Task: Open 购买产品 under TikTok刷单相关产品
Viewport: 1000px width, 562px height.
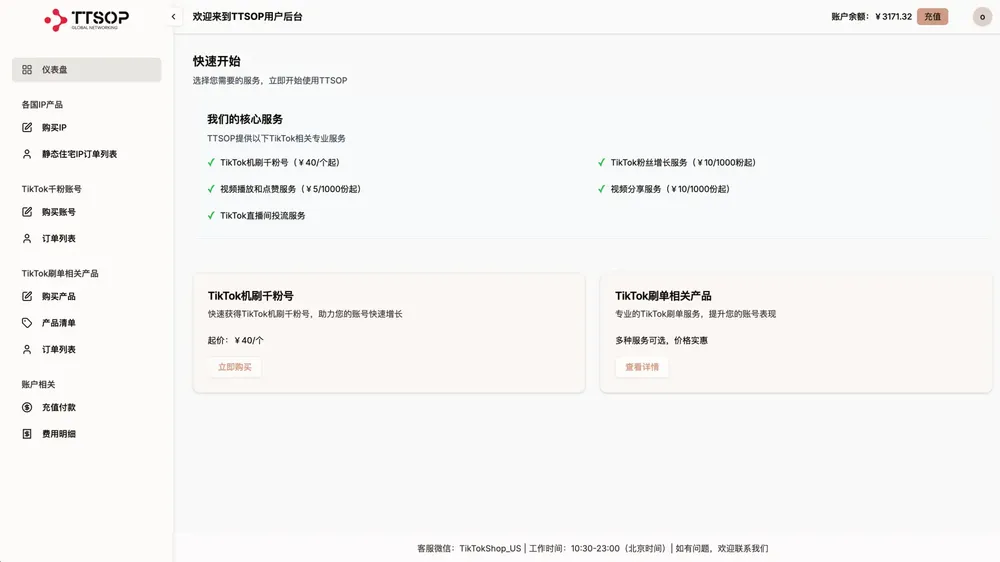Action: [x=58, y=297]
